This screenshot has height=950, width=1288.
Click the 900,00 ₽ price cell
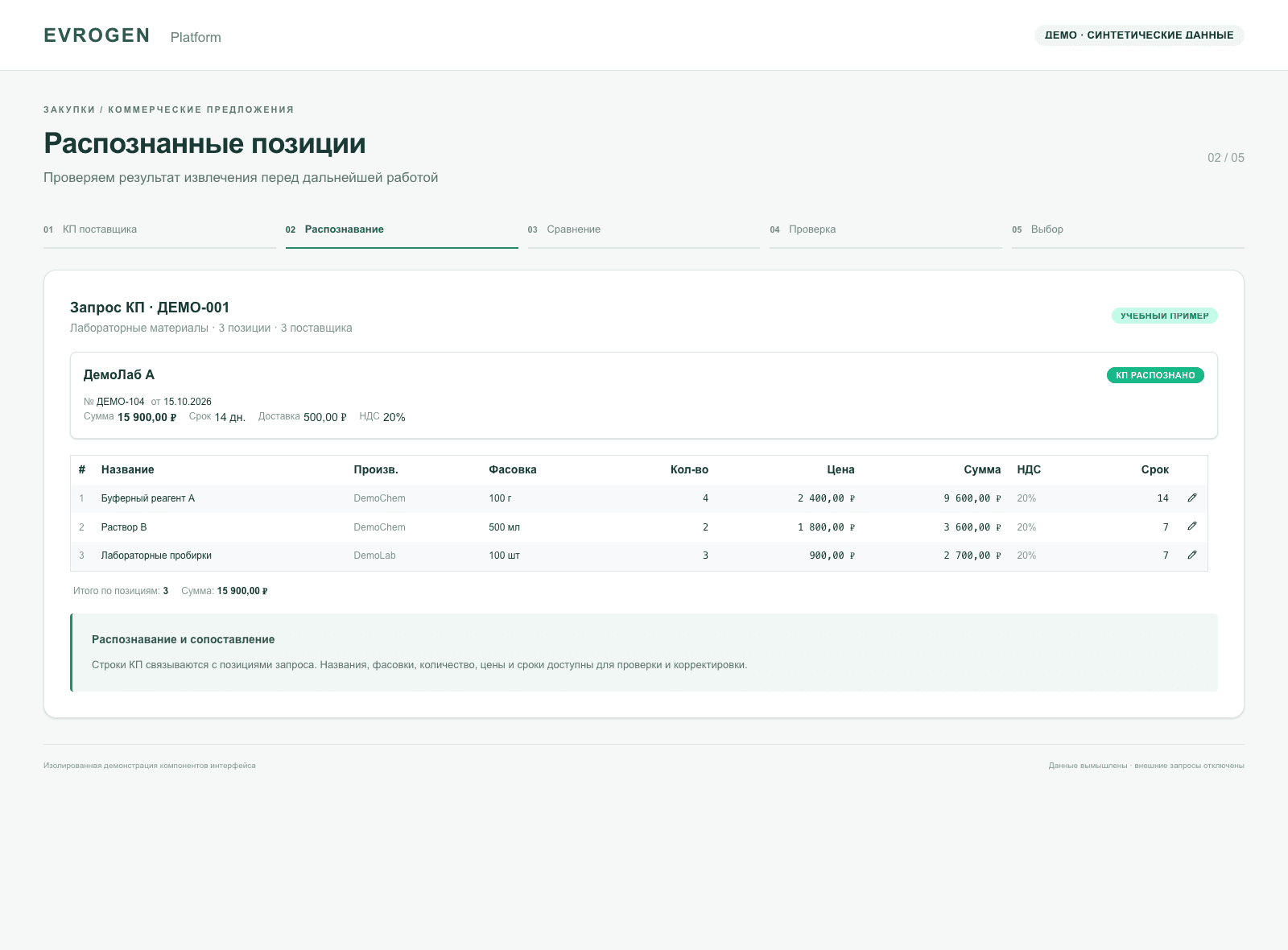832,556
